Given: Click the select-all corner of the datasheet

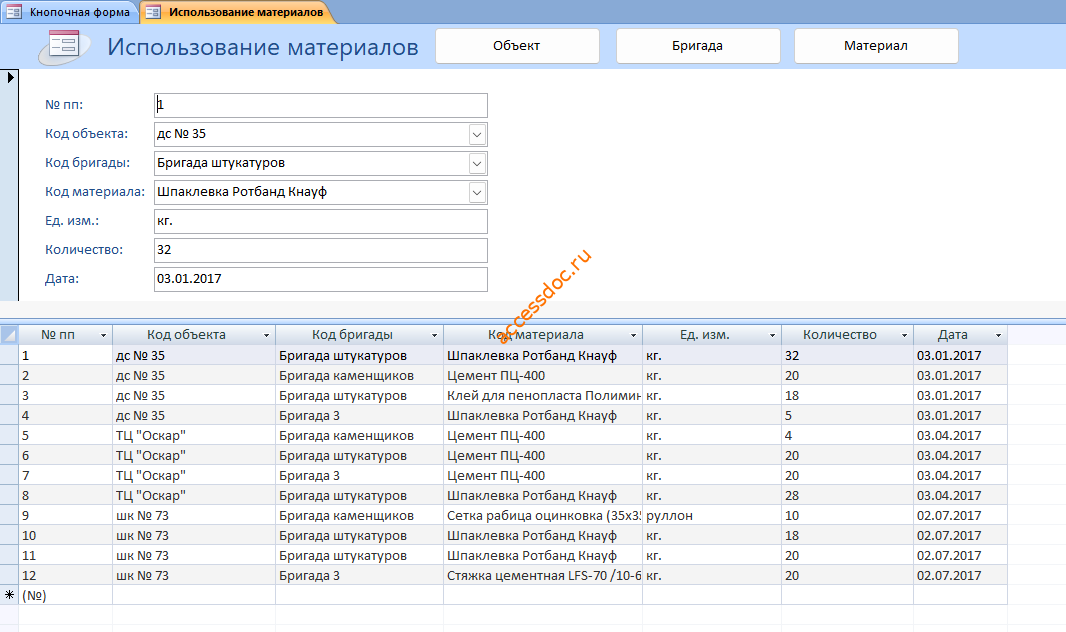Looking at the screenshot, I should 10,334.
